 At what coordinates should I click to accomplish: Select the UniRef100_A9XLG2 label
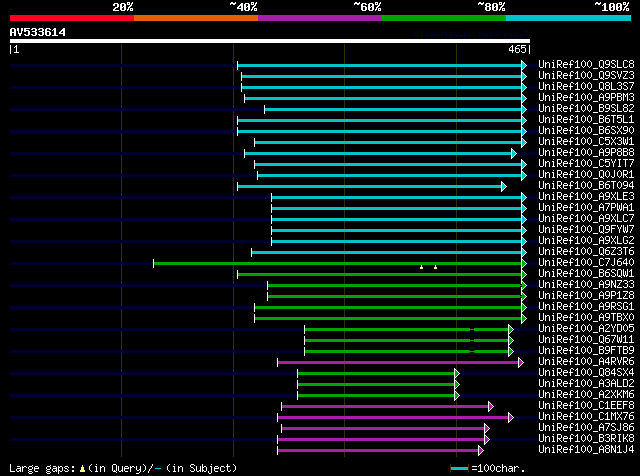coord(586,240)
